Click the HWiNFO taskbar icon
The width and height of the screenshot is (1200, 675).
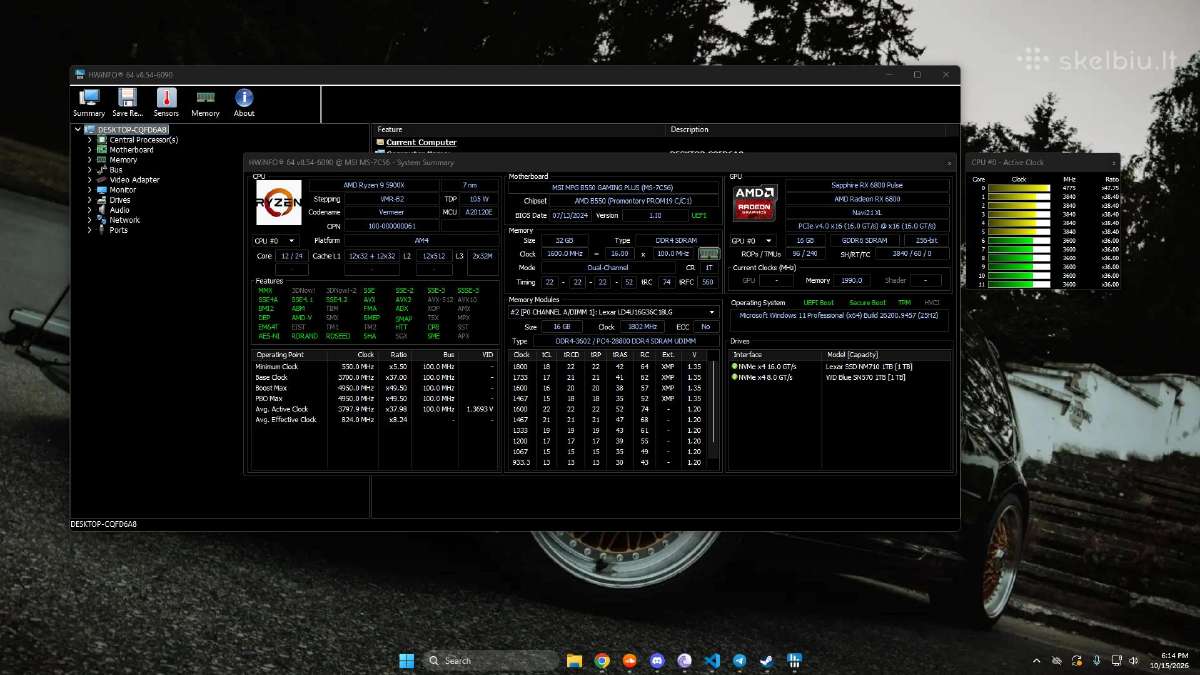click(x=794, y=660)
